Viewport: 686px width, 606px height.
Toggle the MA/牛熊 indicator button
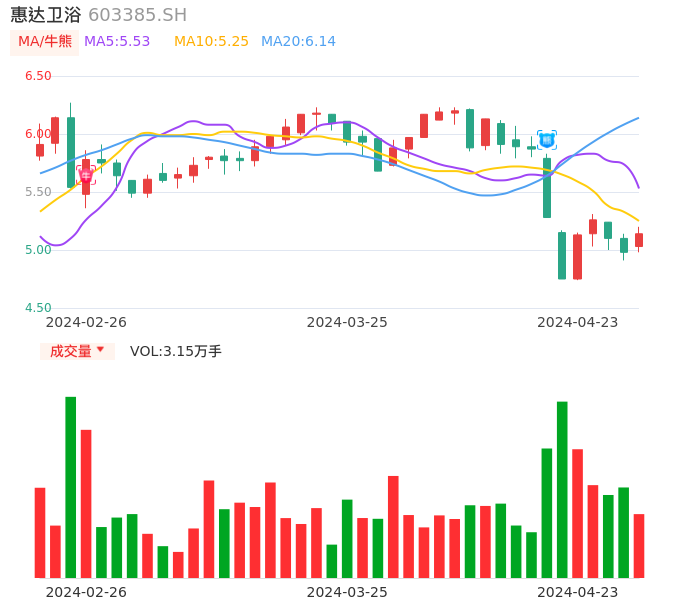45,42
